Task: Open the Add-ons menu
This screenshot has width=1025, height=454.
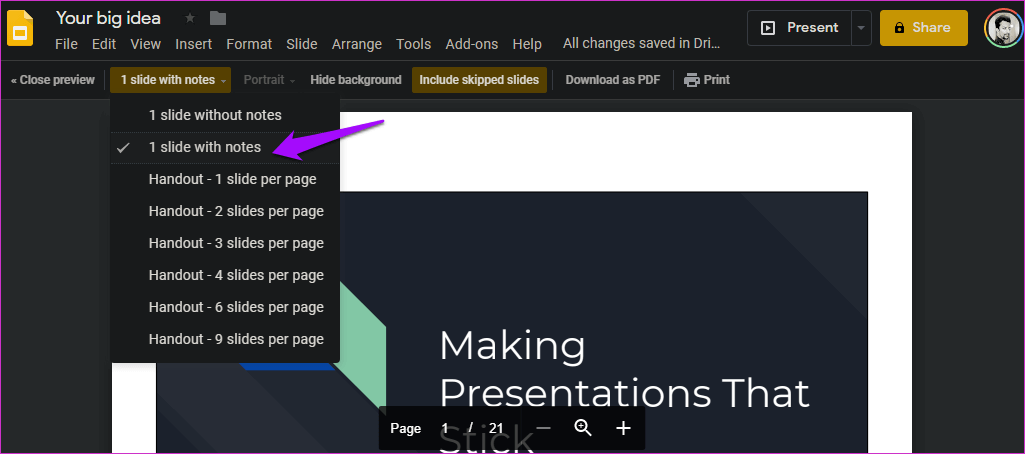Action: pyautogui.click(x=472, y=44)
